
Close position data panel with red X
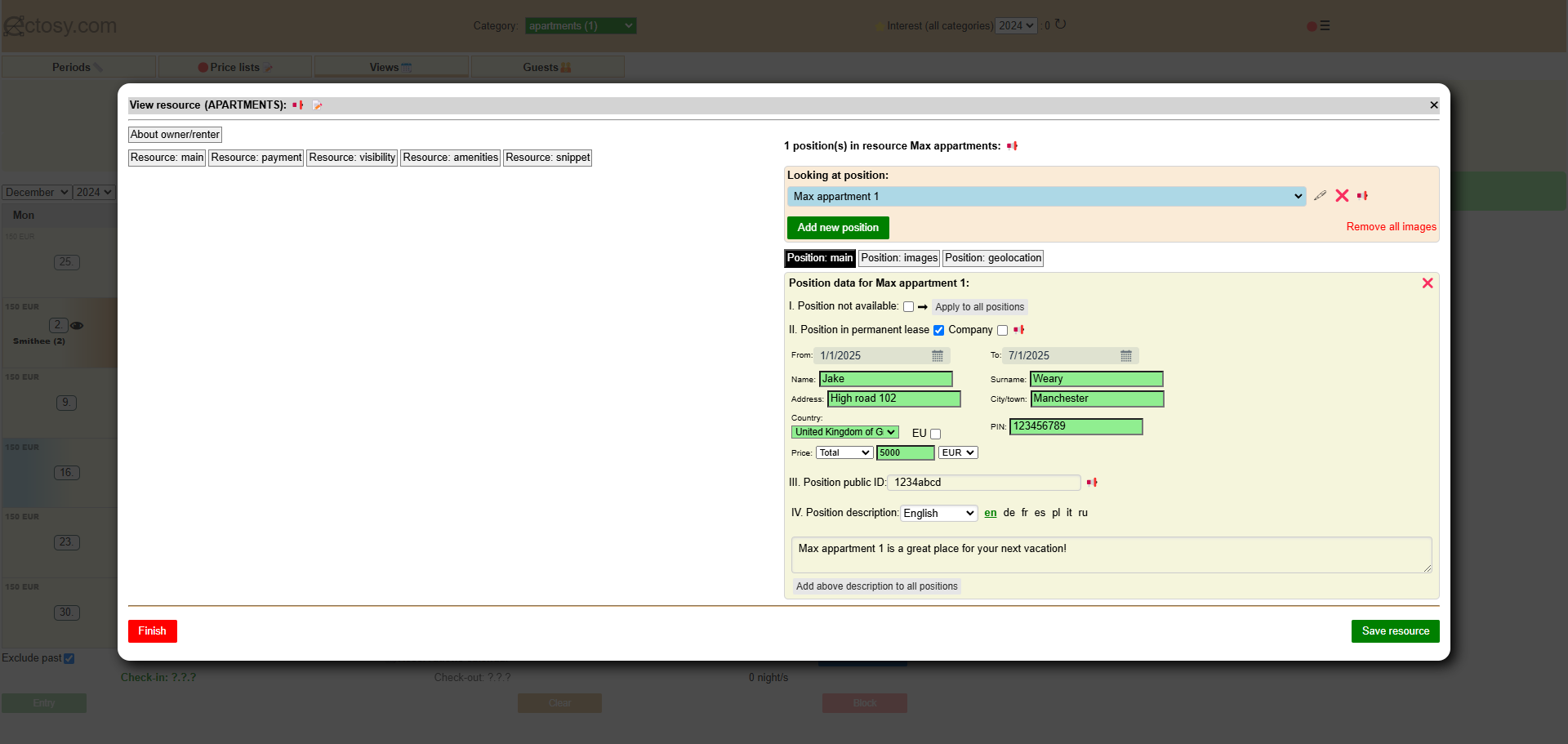(1428, 283)
